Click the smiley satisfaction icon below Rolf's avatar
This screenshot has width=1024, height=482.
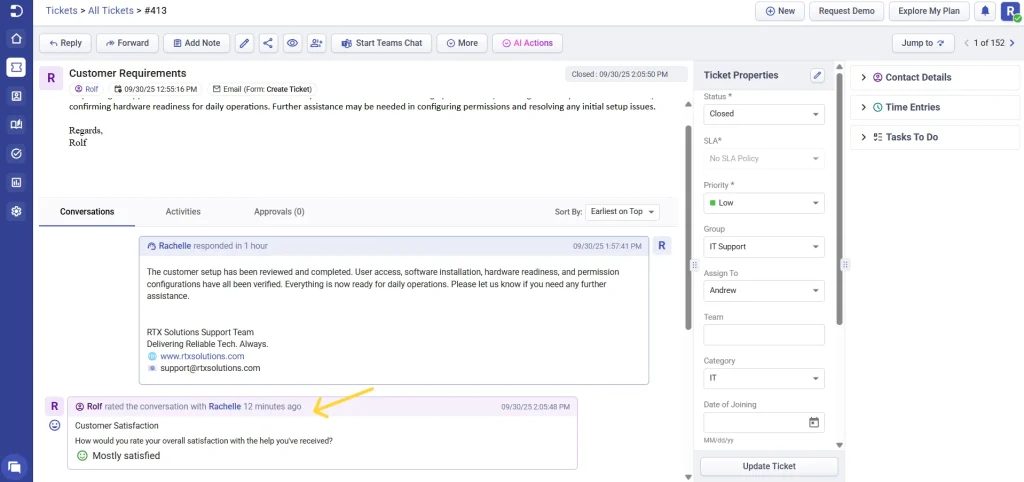[55, 425]
